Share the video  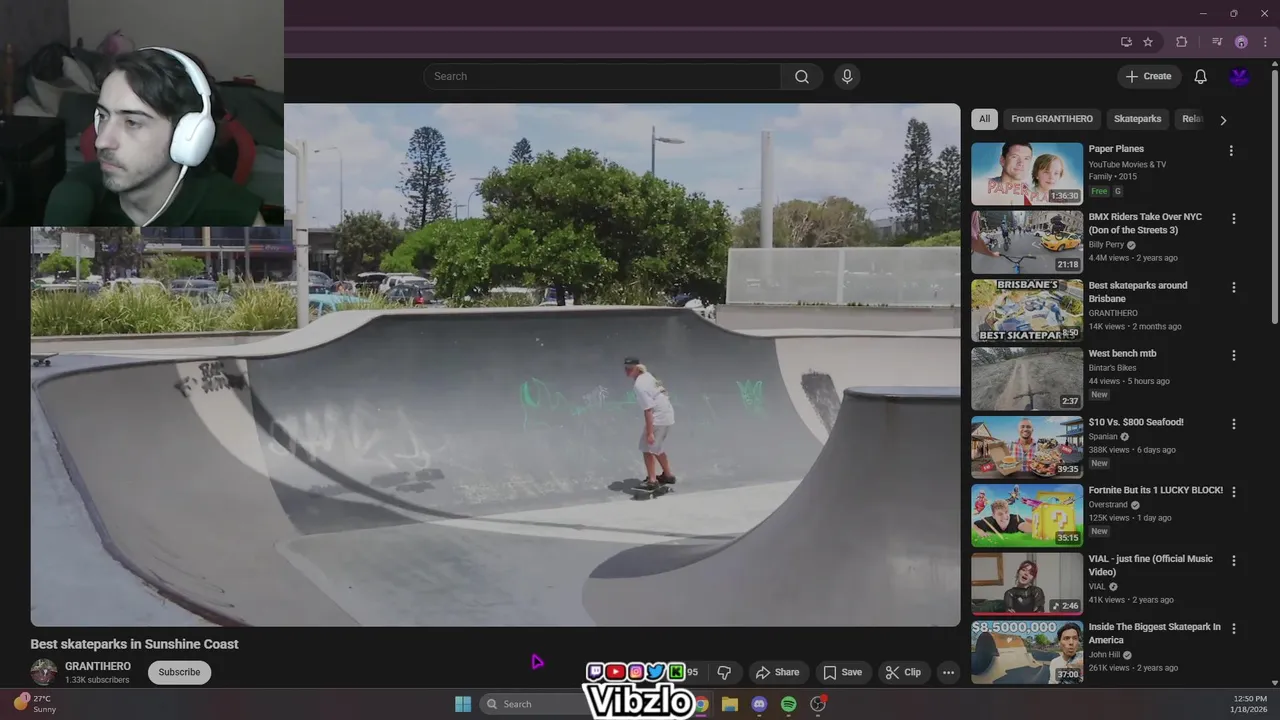[x=777, y=672]
